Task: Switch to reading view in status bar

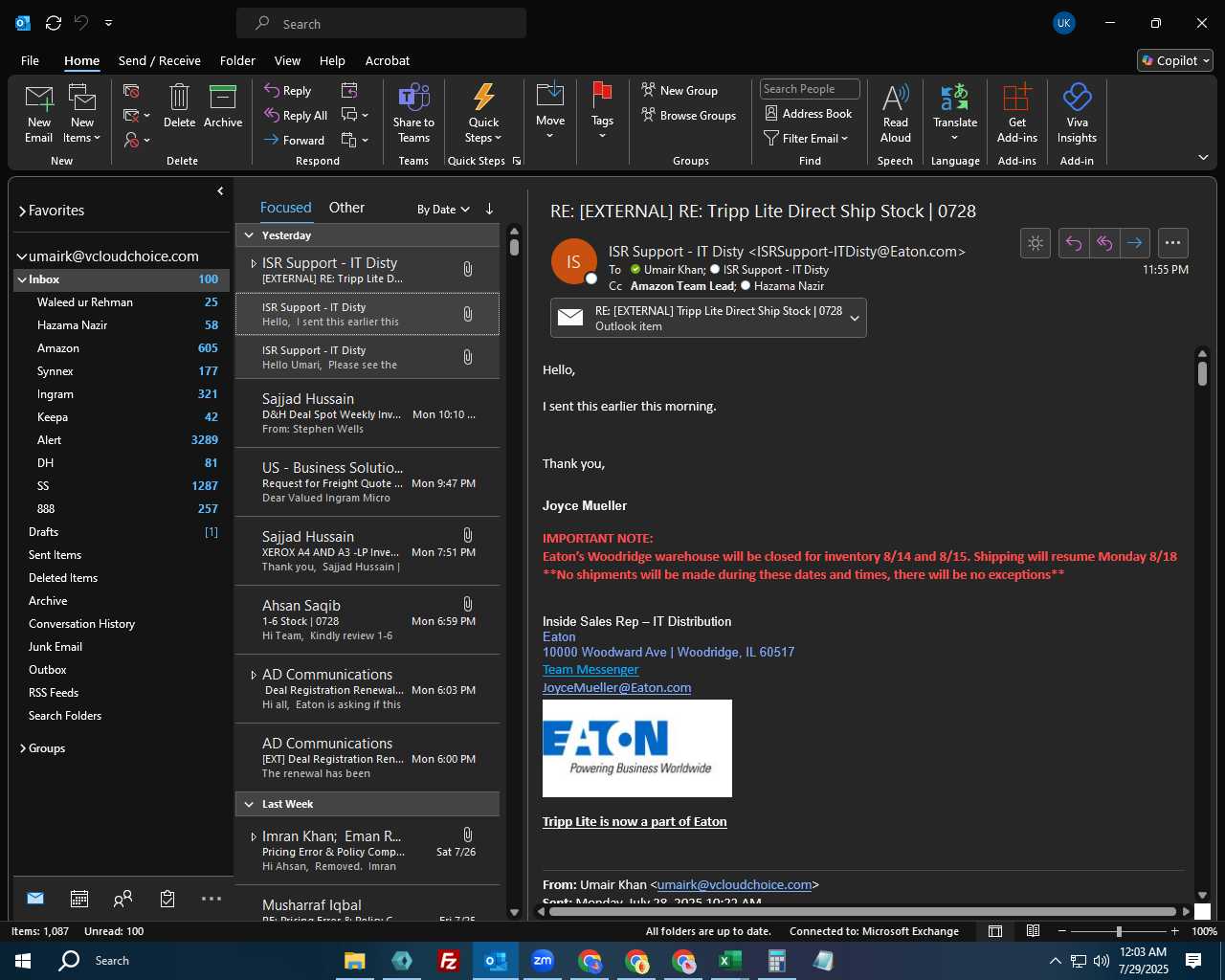Action: click(x=1034, y=931)
